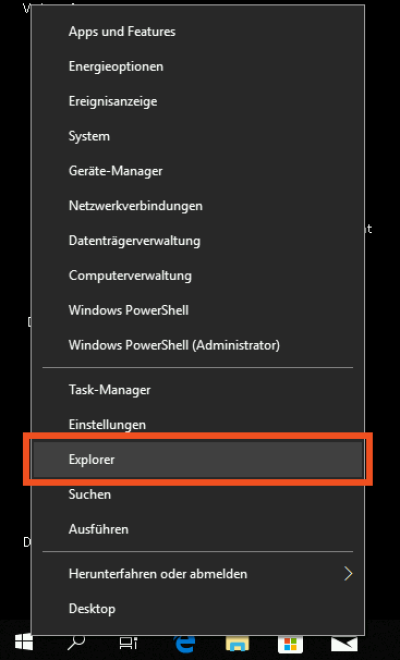Open Task View from the taskbar
400x660 pixels.
(x=128, y=643)
